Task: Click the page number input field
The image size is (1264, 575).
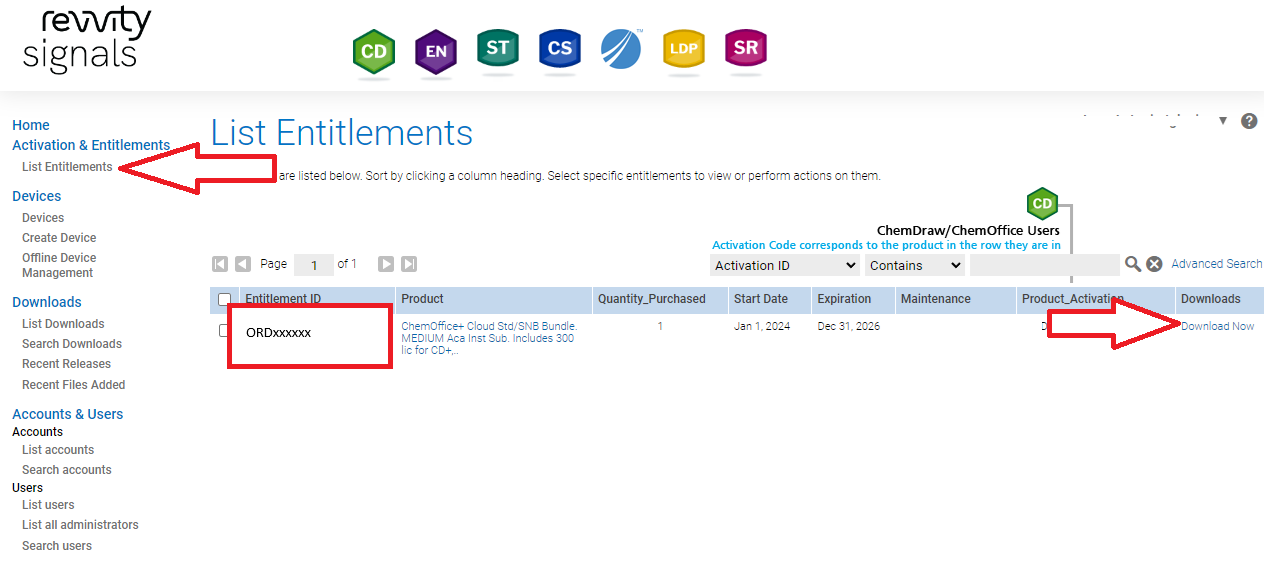Action: tap(314, 265)
